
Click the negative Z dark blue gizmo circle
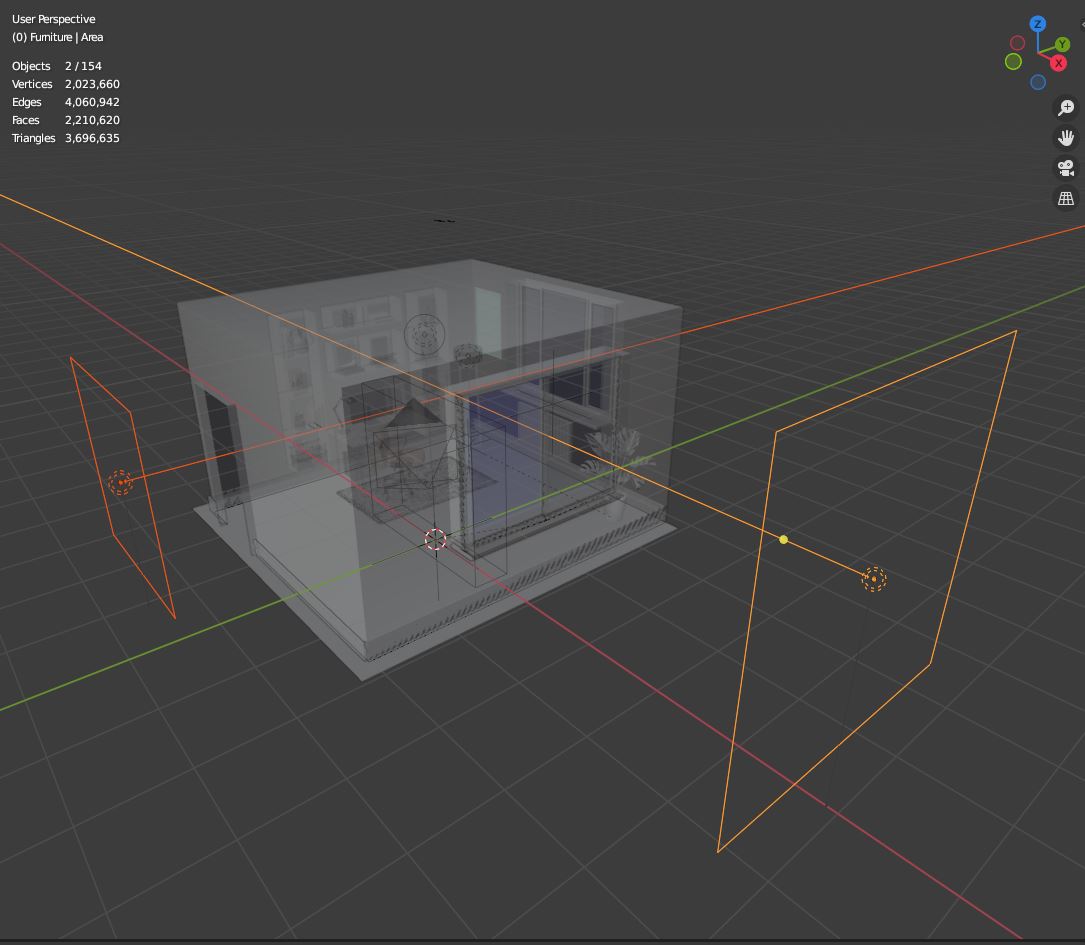click(1038, 82)
